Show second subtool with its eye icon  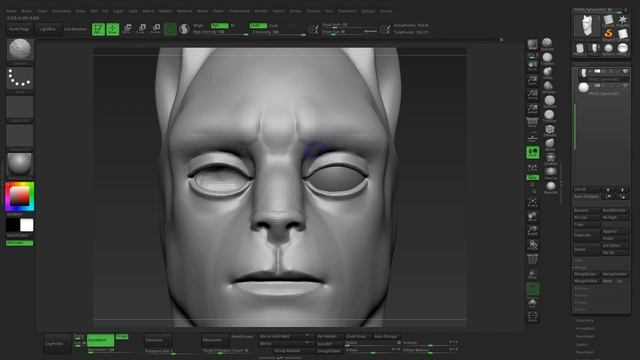point(625,85)
